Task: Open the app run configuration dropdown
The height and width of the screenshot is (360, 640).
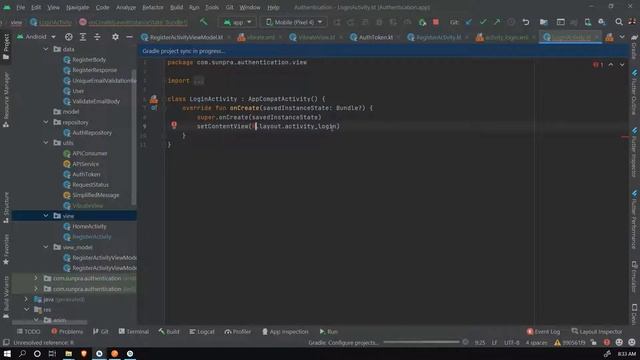Action: coord(238,22)
